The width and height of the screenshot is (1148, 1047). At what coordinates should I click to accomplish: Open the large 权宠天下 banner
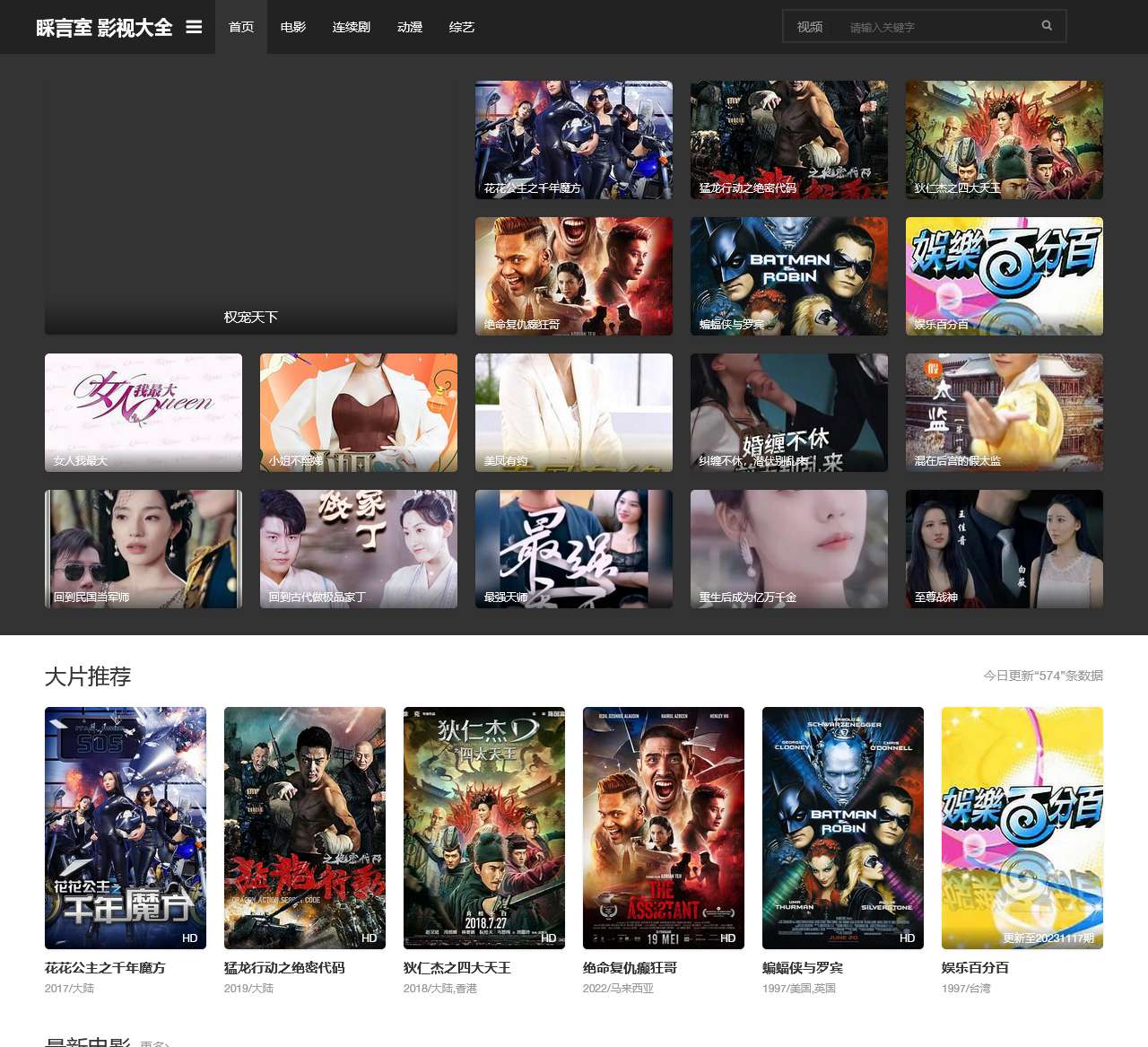coord(251,208)
